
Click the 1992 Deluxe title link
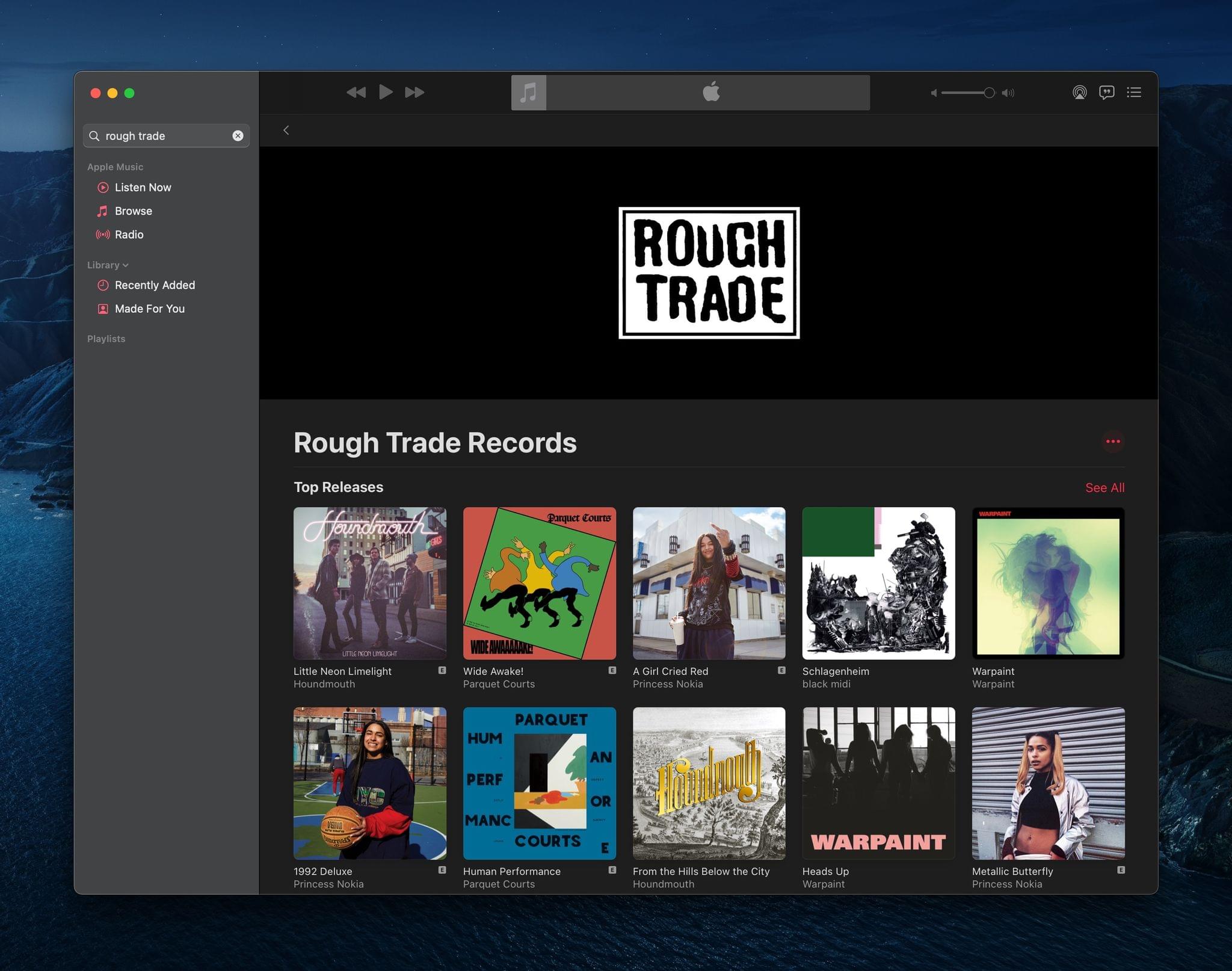point(323,871)
